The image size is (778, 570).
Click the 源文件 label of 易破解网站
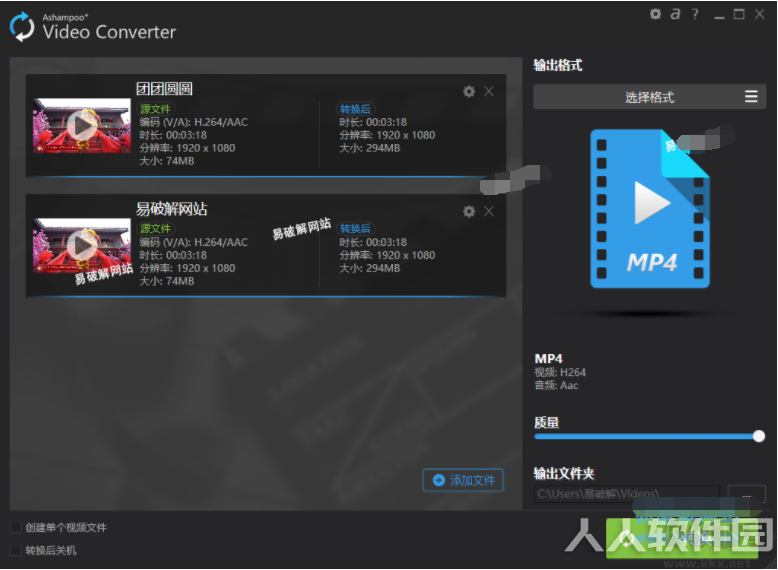click(x=155, y=228)
